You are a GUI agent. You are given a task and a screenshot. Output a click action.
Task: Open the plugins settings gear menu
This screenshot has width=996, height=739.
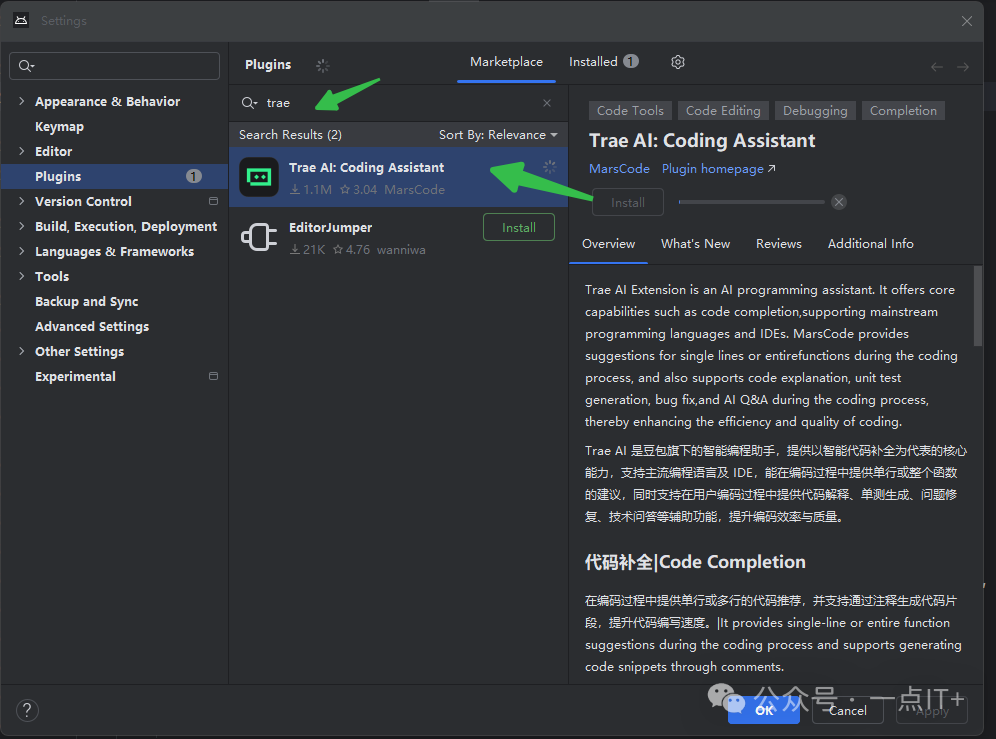678,62
